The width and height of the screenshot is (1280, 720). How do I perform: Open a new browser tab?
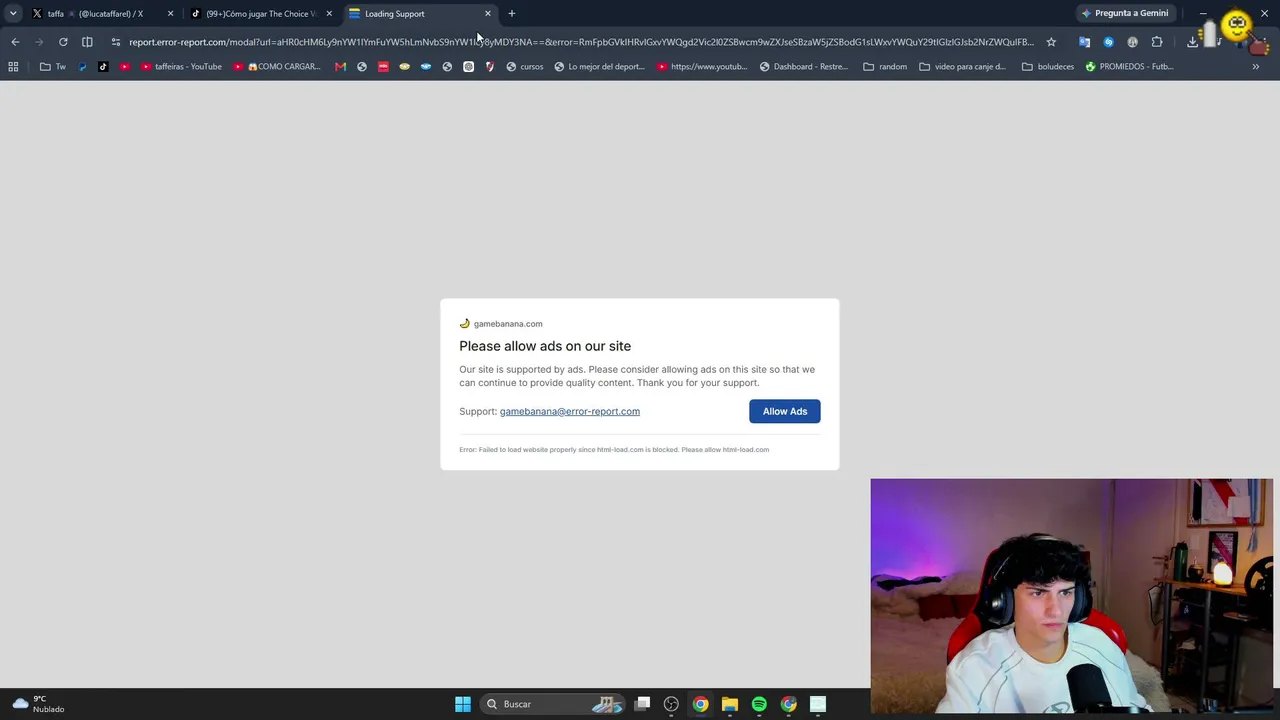tap(512, 14)
